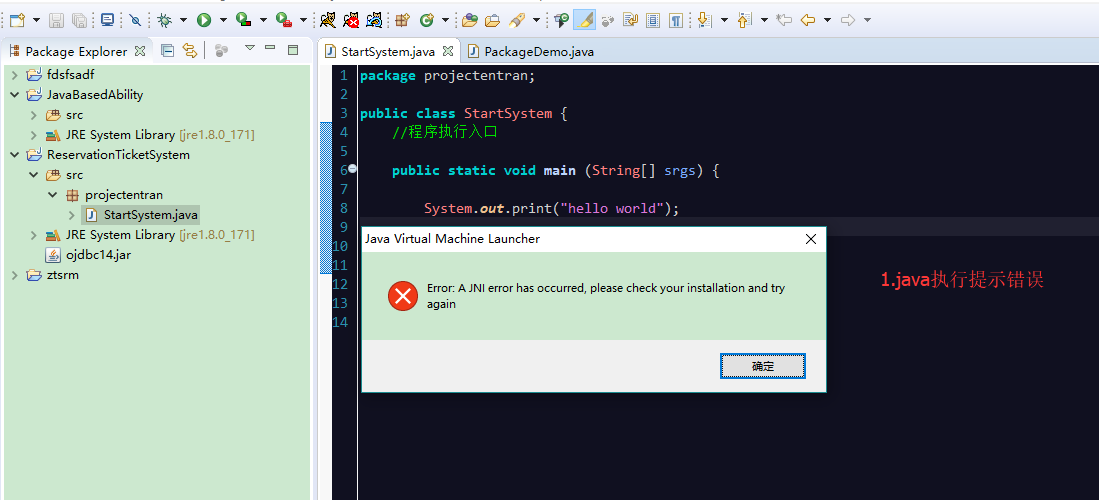Expand the fdsfsadf project
This screenshot has height=500, width=1099.
pyautogui.click(x=15, y=74)
